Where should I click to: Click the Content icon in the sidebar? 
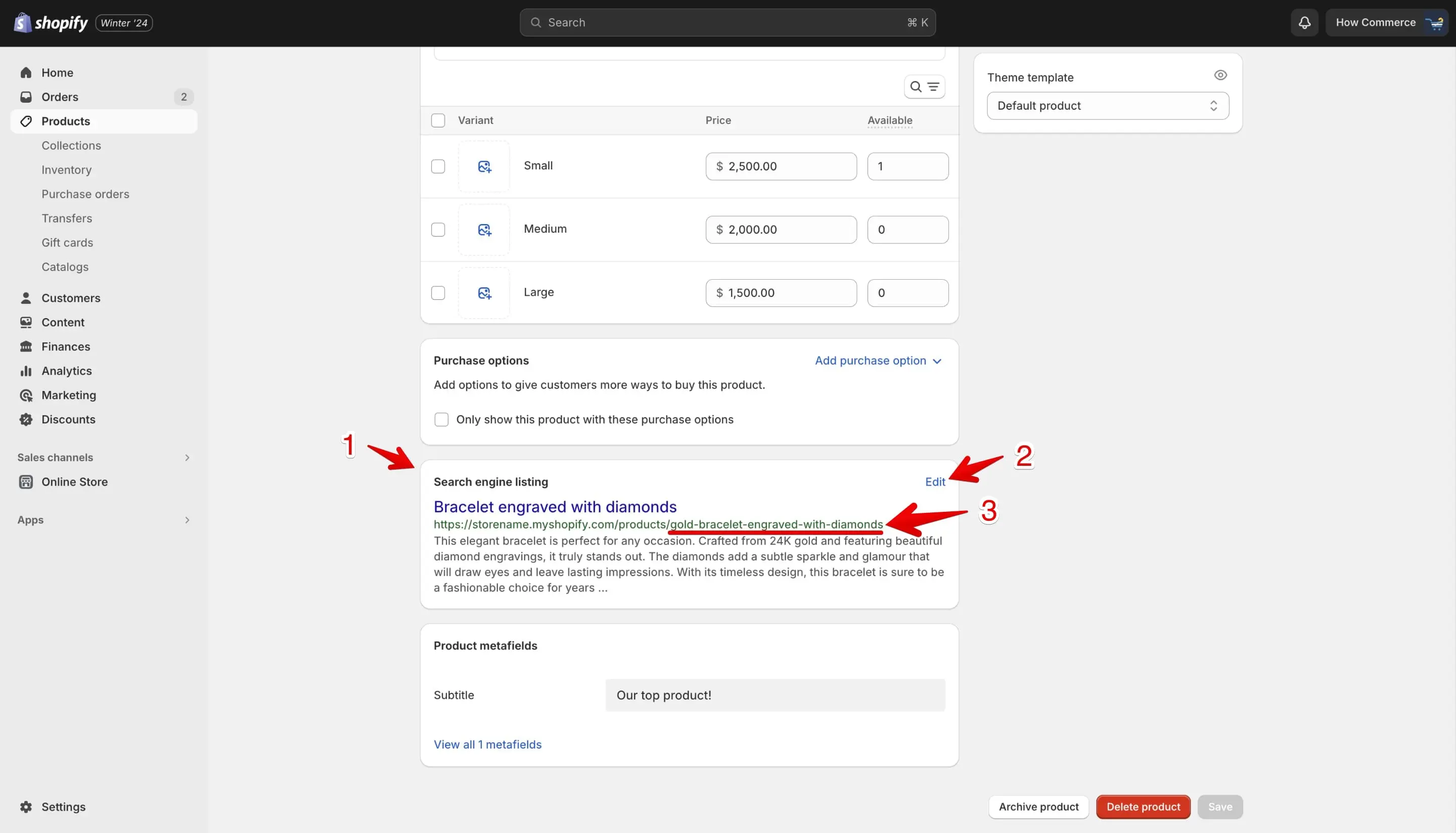point(26,322)
